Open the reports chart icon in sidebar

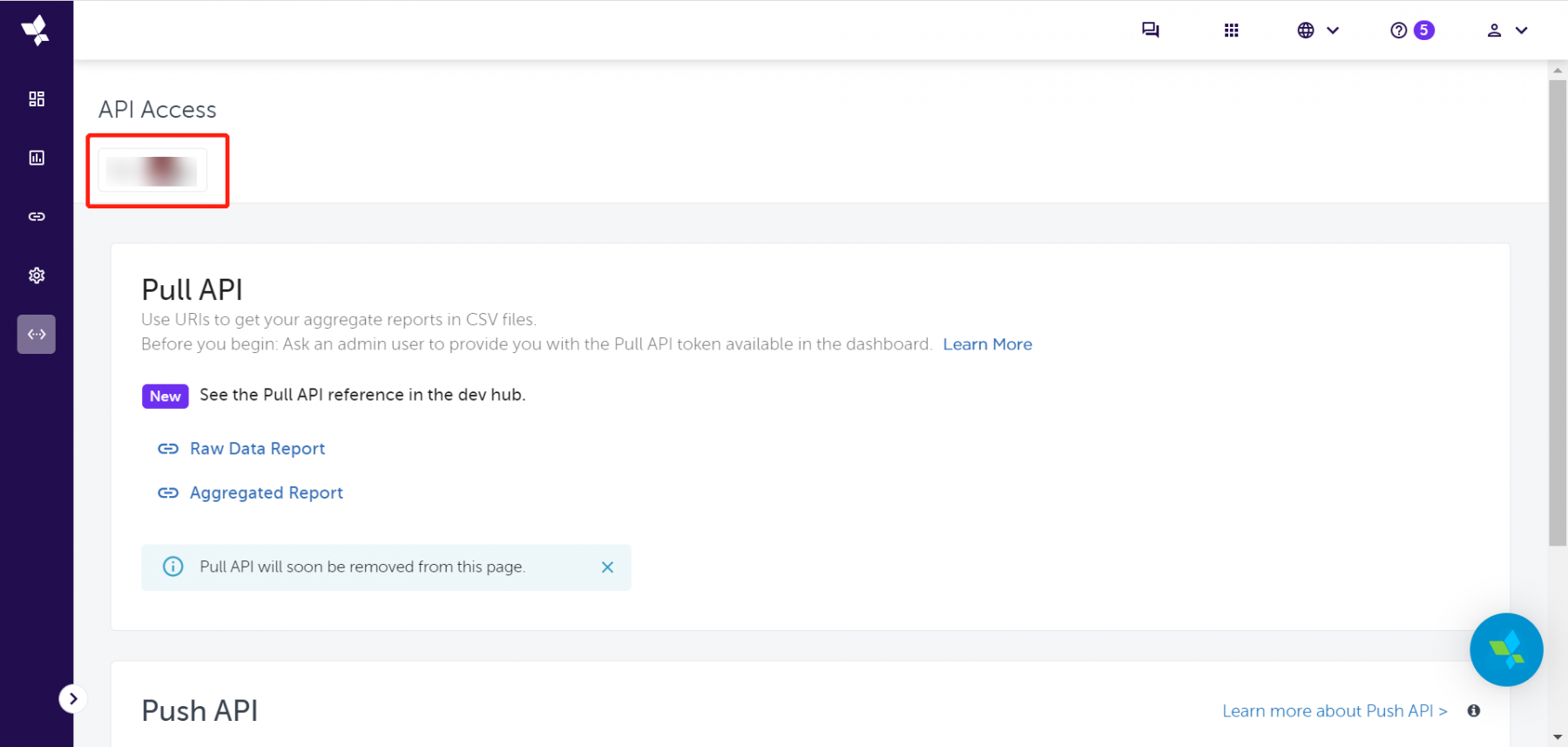click(37, 158)
